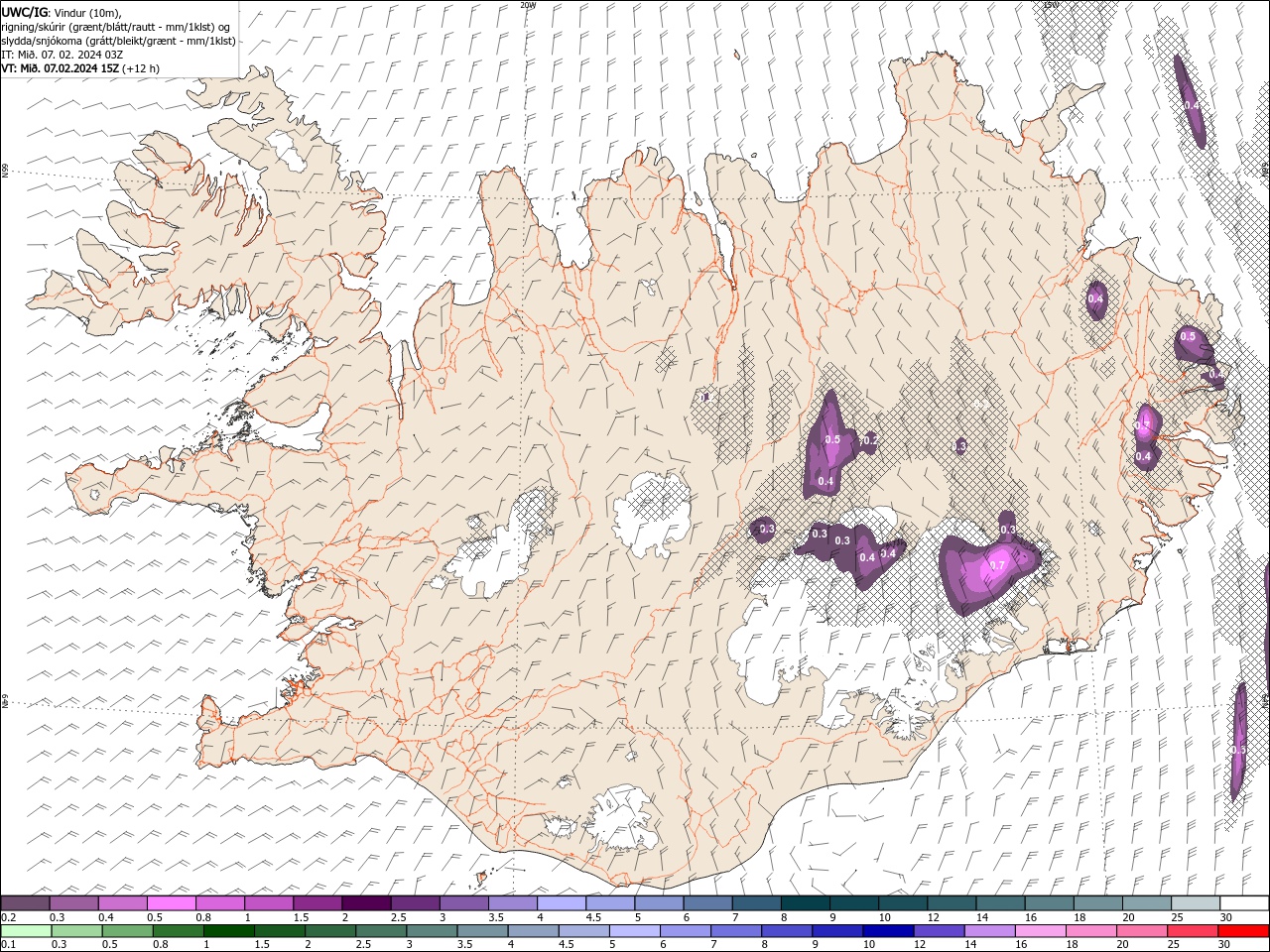Select the '0.1' label under the lower legend row
Screen dimensions: 1270x952
[8, 944]
